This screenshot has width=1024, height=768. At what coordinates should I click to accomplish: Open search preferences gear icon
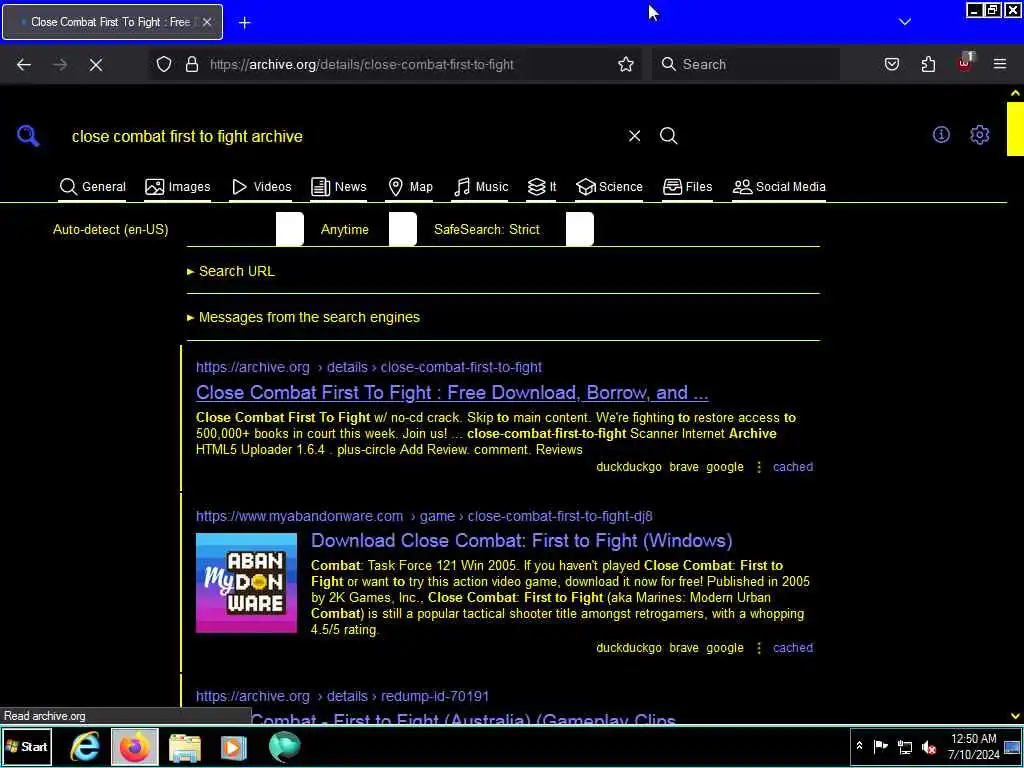pyautogui.click(x=980, y=135)
